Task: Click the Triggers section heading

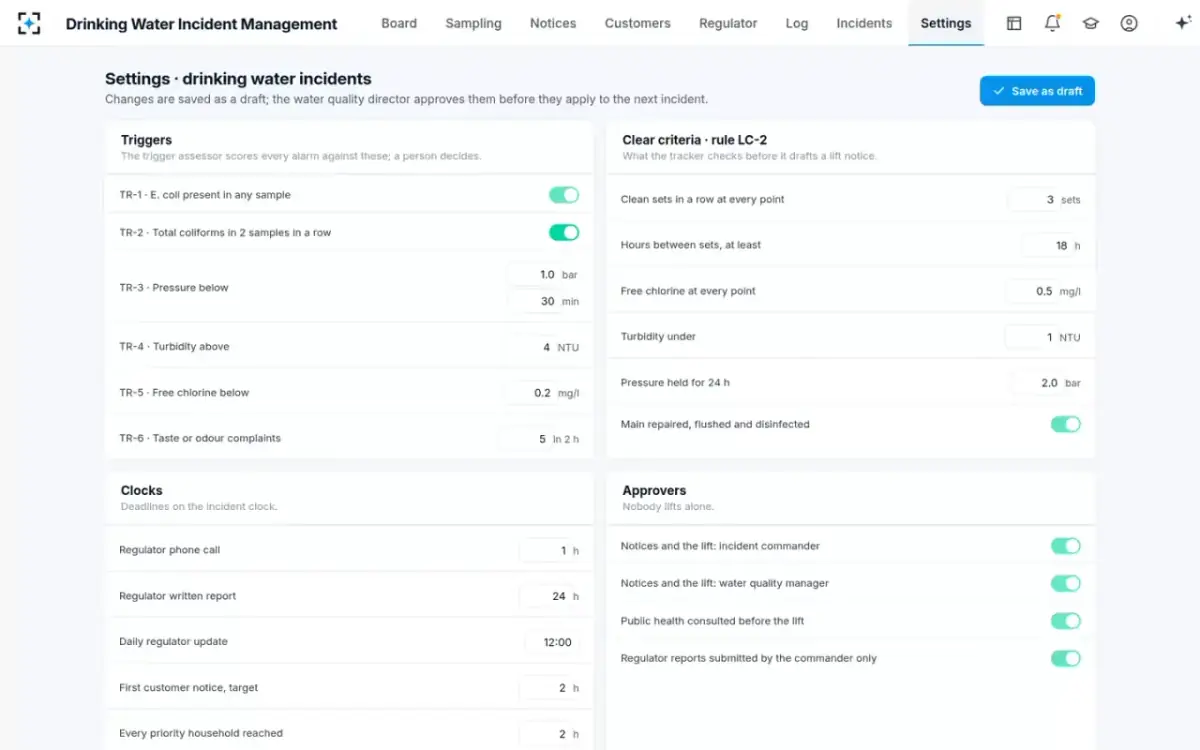Action: pyautogui.click(x=147, y=140)
